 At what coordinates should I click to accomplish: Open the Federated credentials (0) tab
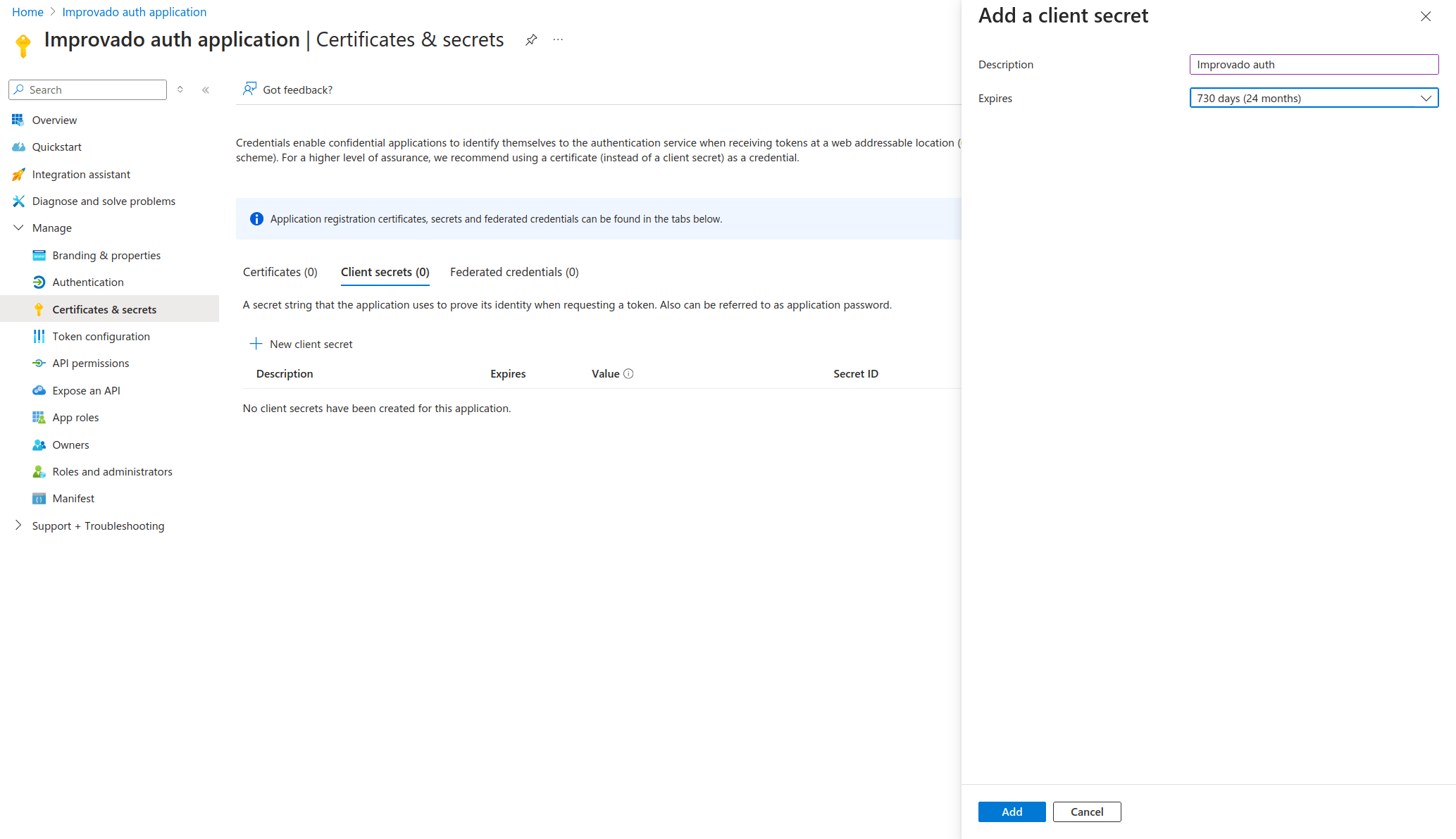pos(514,272)
